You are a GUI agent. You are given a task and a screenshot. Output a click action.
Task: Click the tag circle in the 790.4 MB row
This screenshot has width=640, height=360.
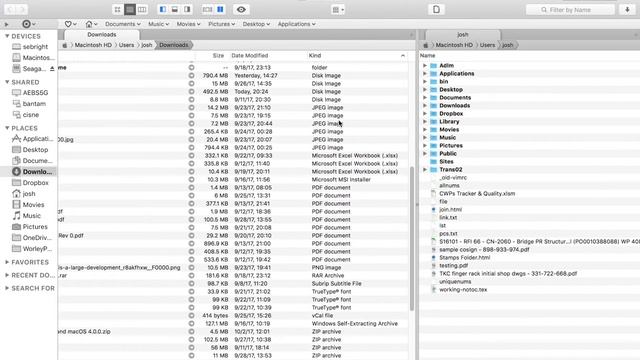tap(191, 76)
